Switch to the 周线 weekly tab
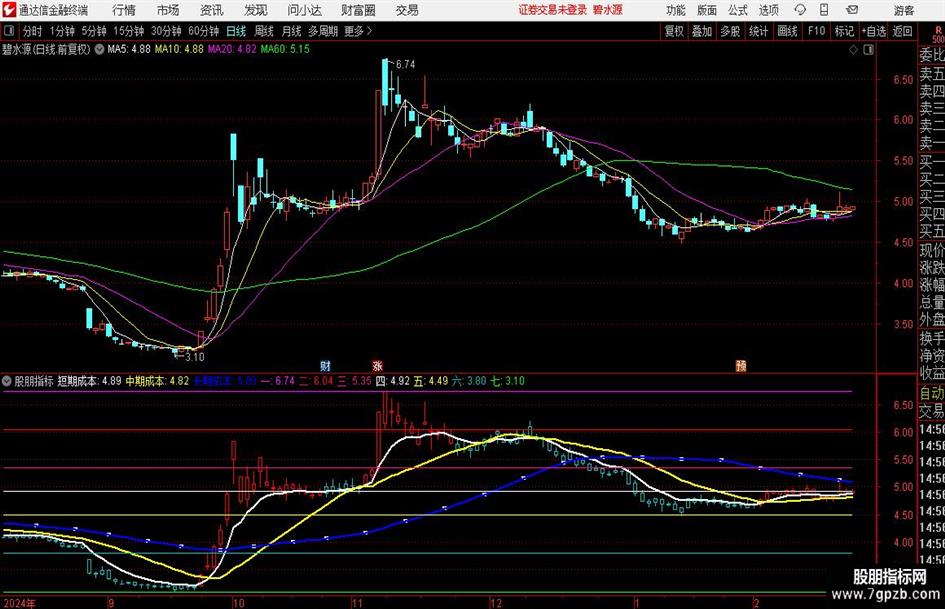 (264, 31)
